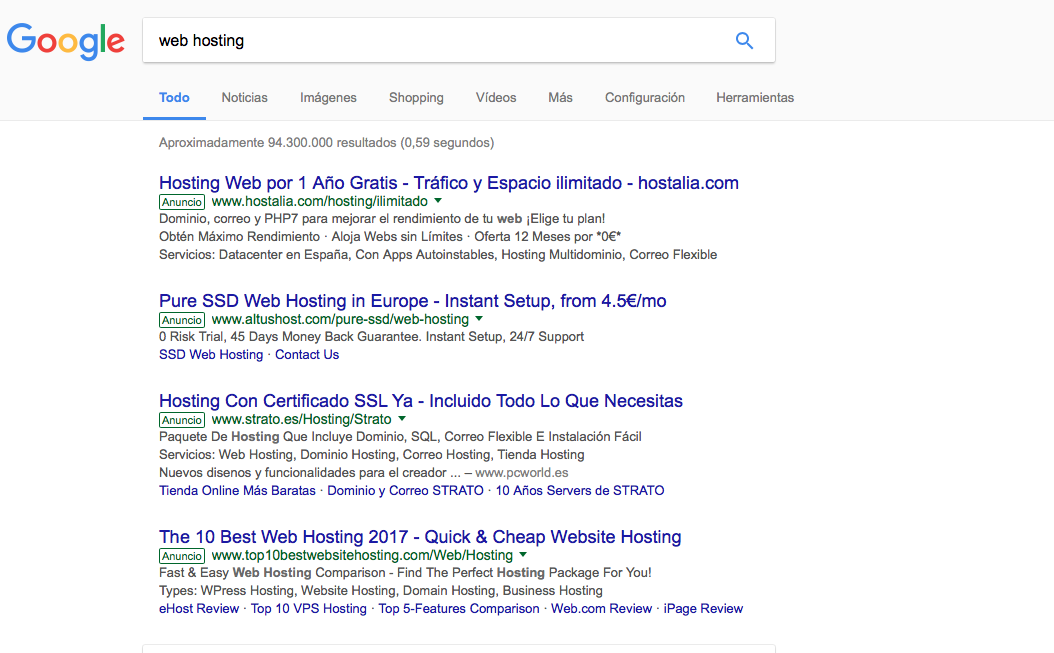Switch to the Noticias tab

click(244, 97)
